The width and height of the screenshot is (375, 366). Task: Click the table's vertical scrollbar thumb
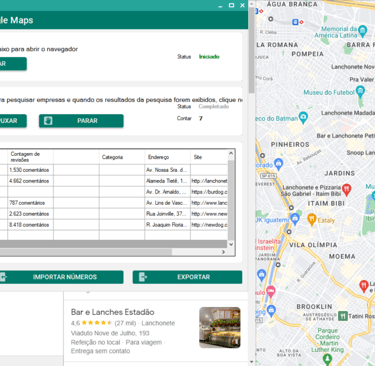231,199
